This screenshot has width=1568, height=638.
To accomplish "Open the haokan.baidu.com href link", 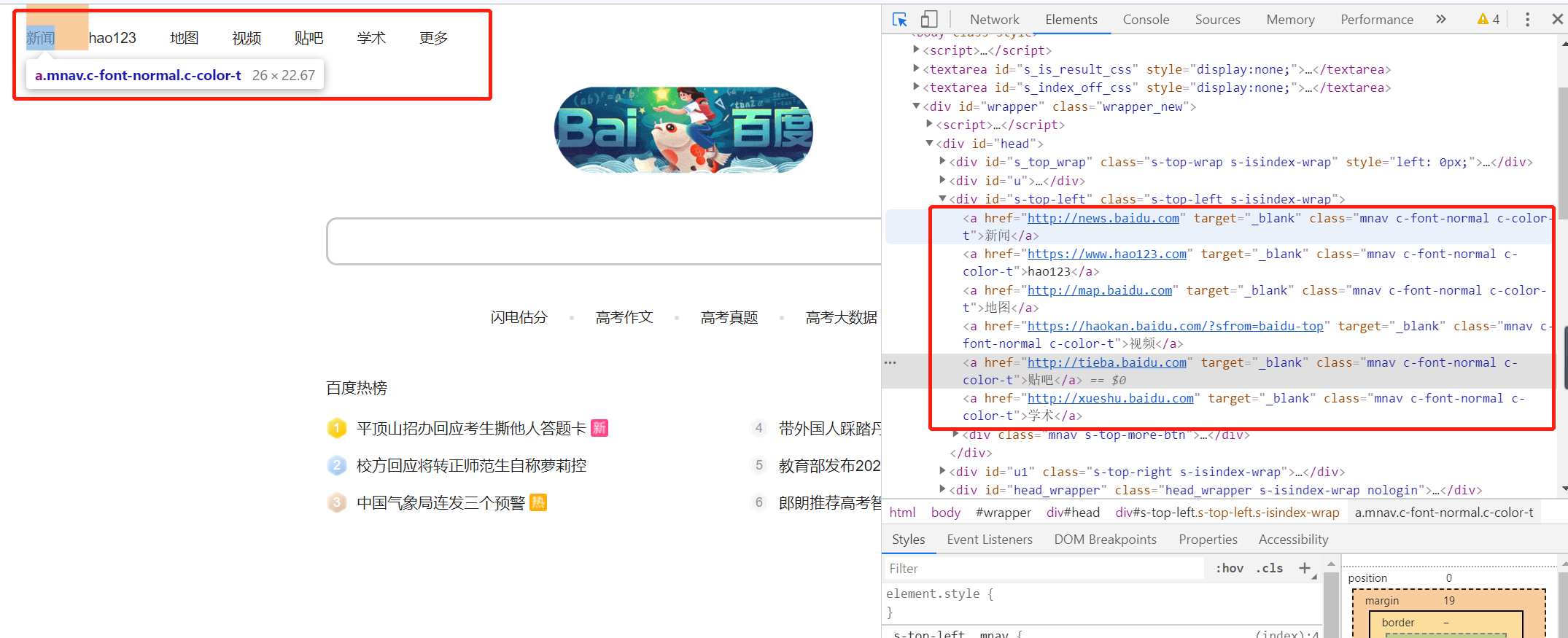I will pyautogui.click(x=1175, y=326).
